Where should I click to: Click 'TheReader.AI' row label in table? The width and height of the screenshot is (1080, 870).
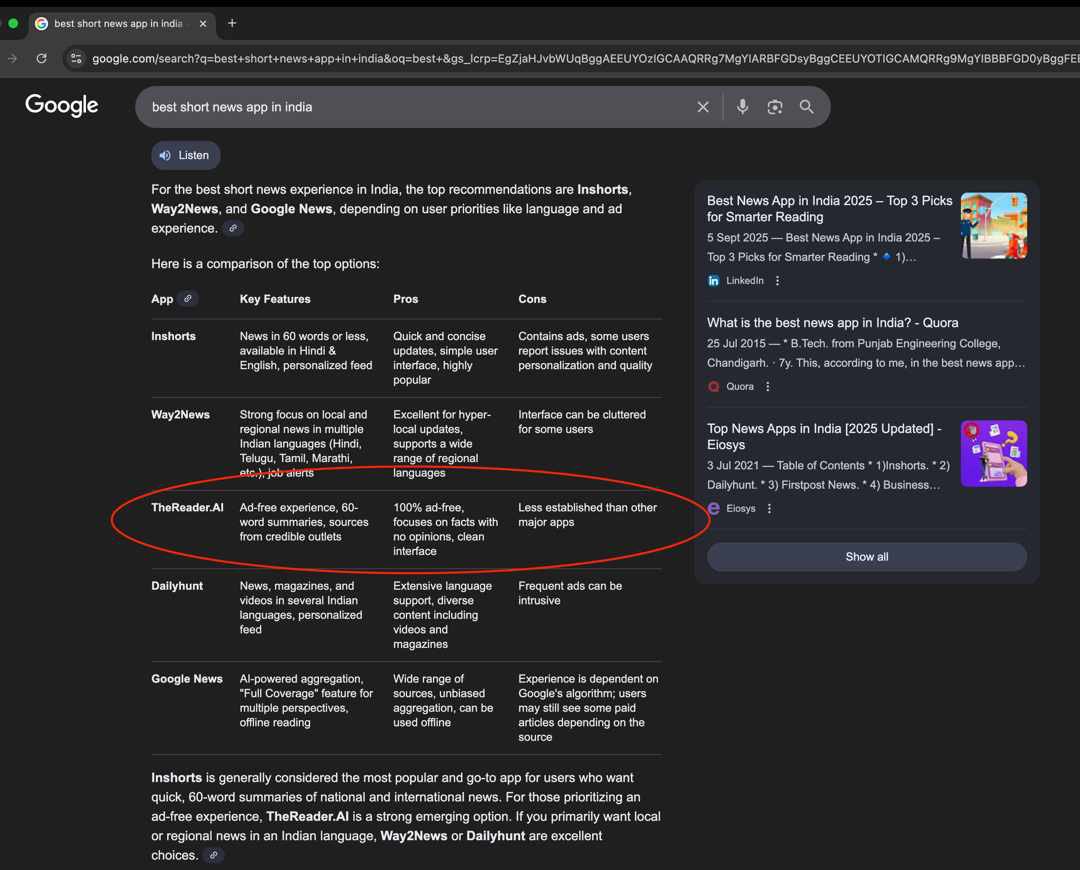(187, 508)
